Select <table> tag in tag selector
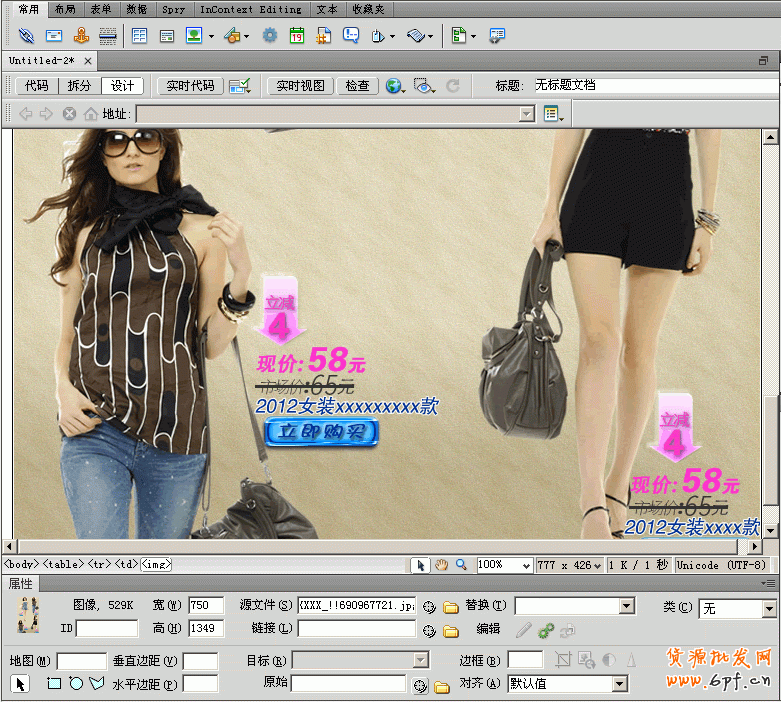 tap(63, 565)
